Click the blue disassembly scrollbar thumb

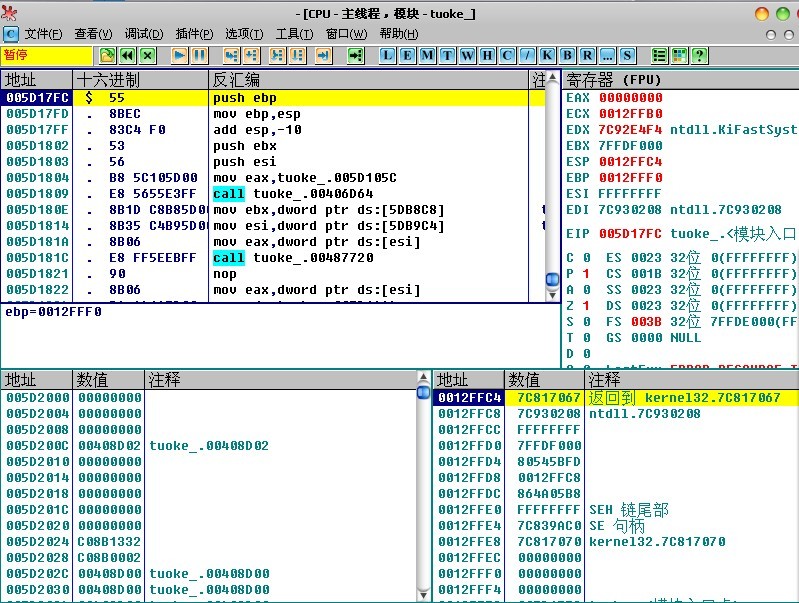pyautogui.click(x=552, y=279)
